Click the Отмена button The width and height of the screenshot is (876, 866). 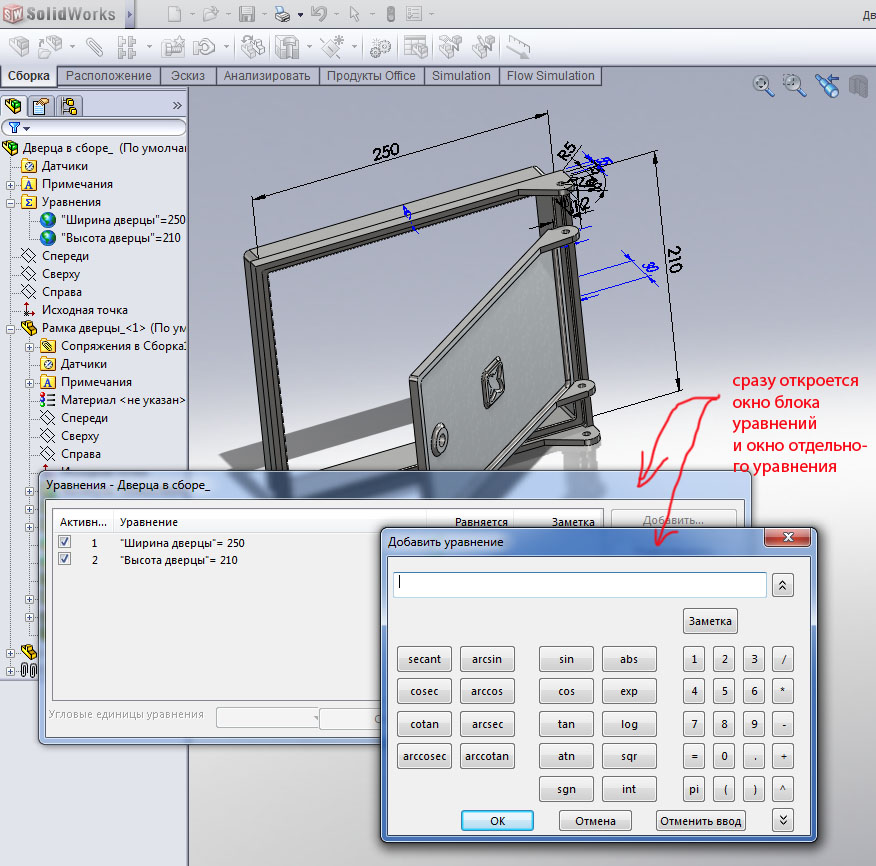point(595,821)
